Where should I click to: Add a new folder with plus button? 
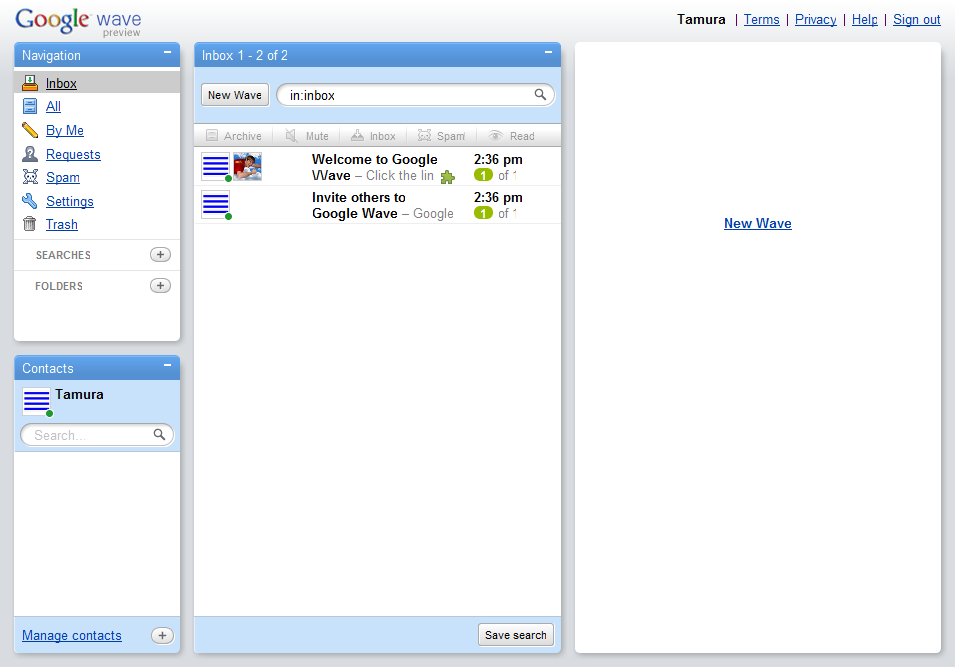tap(160, 286)
